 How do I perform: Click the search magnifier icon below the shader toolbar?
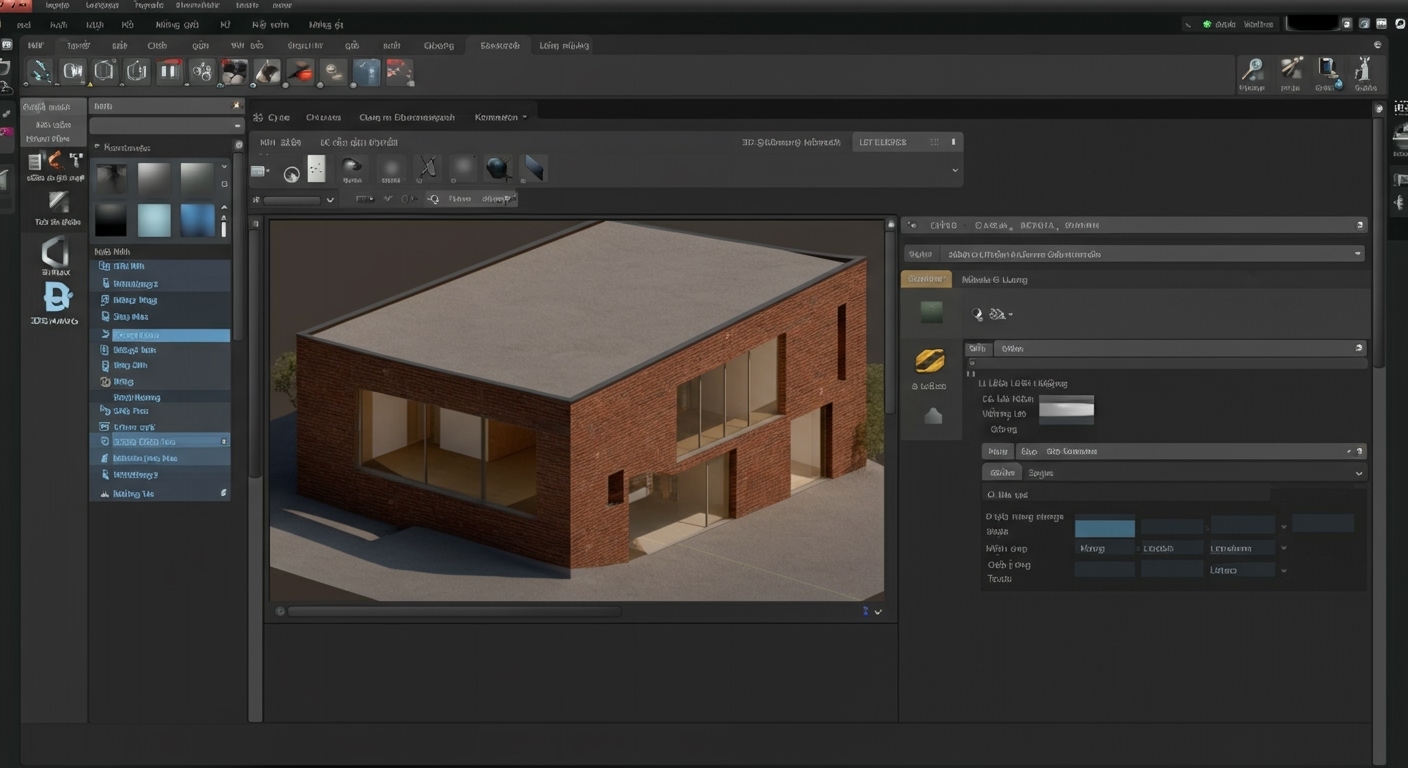(x=433, y=198)
